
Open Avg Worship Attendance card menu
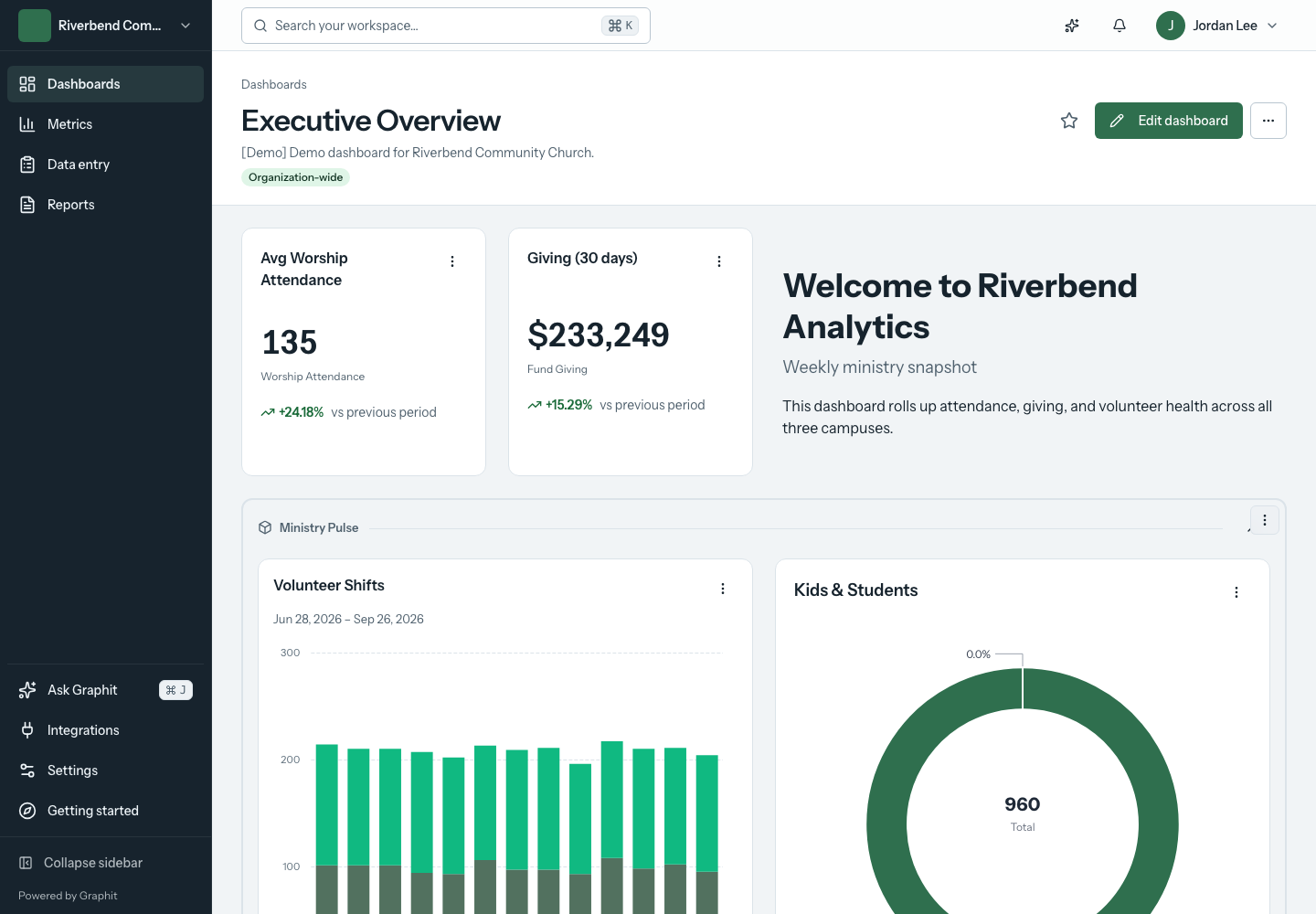[452, 261]
